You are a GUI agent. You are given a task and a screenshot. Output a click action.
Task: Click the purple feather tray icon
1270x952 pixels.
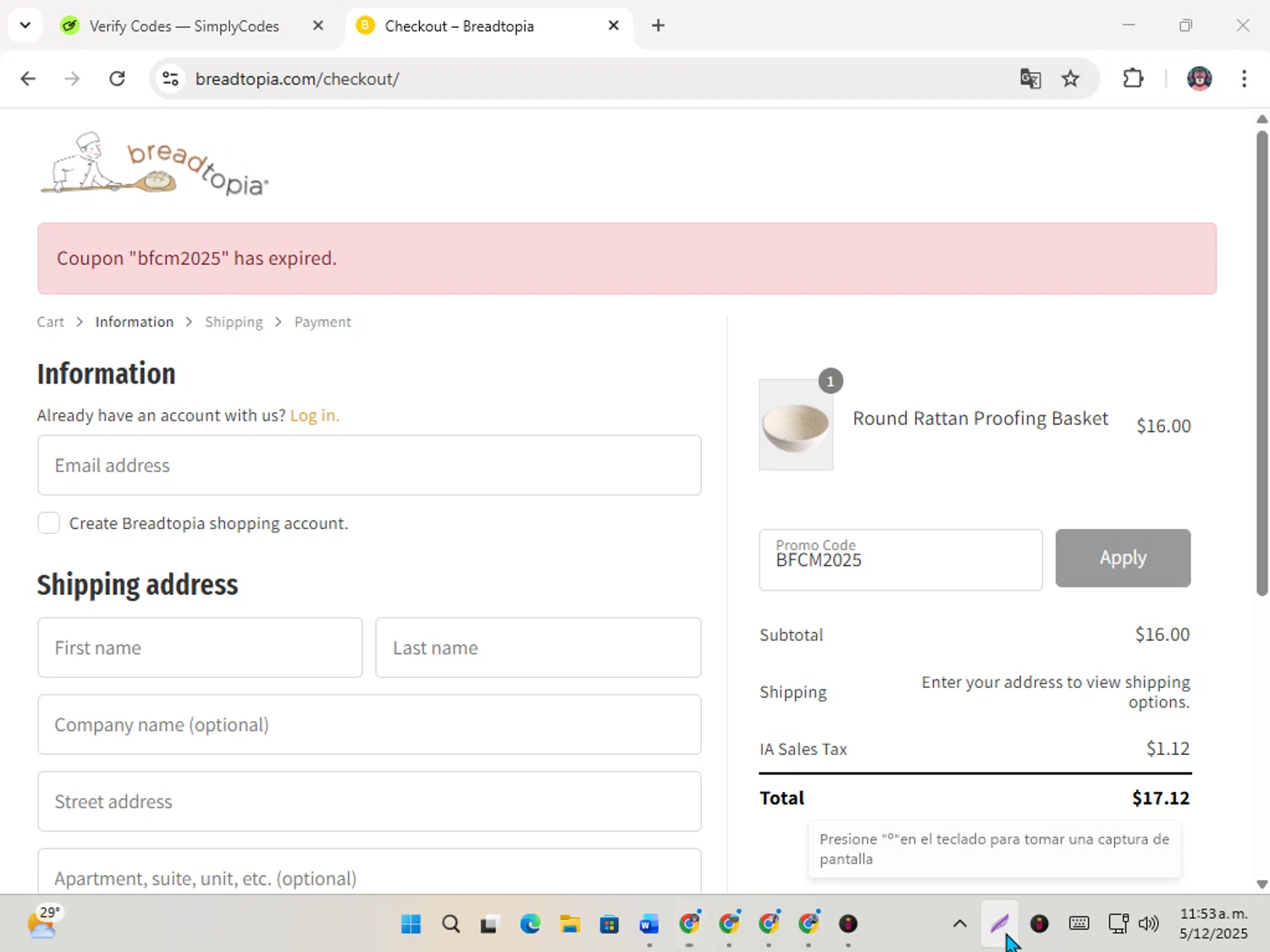pos(1000,923)
